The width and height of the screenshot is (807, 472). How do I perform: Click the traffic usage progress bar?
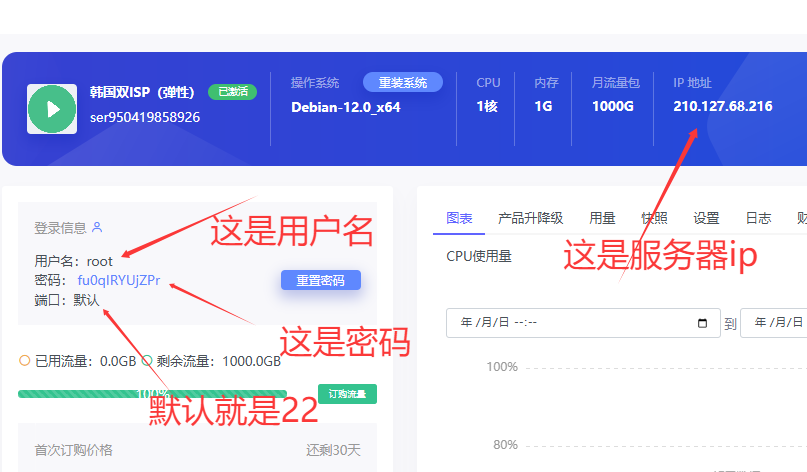(152, 394)
